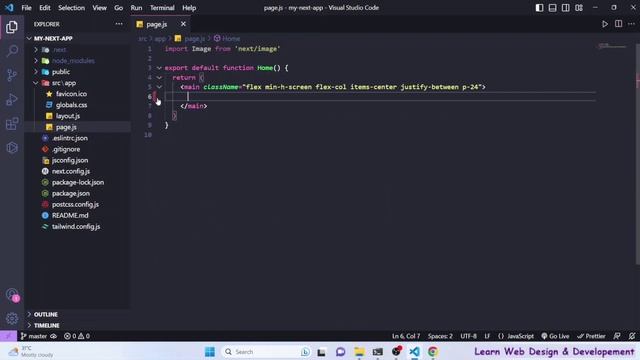The image size is (640, 360).
Task: Close the page.js editor tab
Action: [x=183, y=24]
